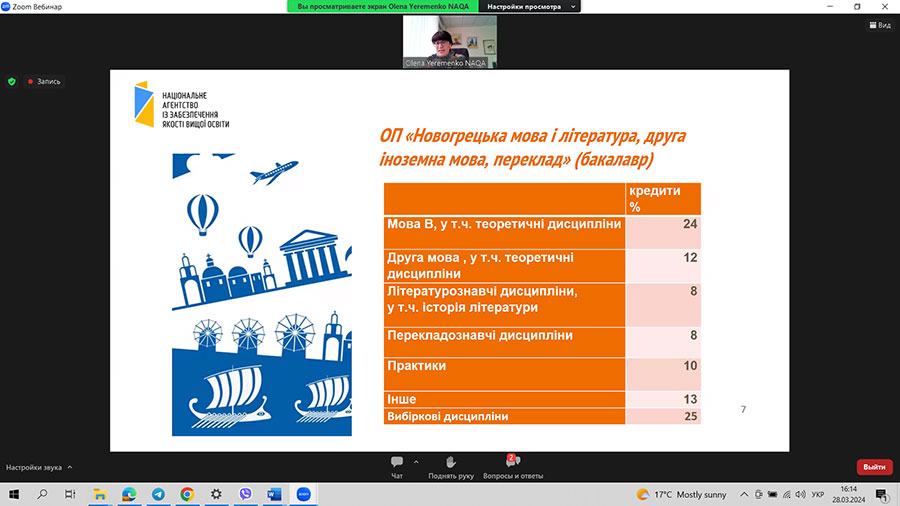Viewport: 900px width, 506px height.
Task: Open the volume tray icon
Action: pos(801,495)
